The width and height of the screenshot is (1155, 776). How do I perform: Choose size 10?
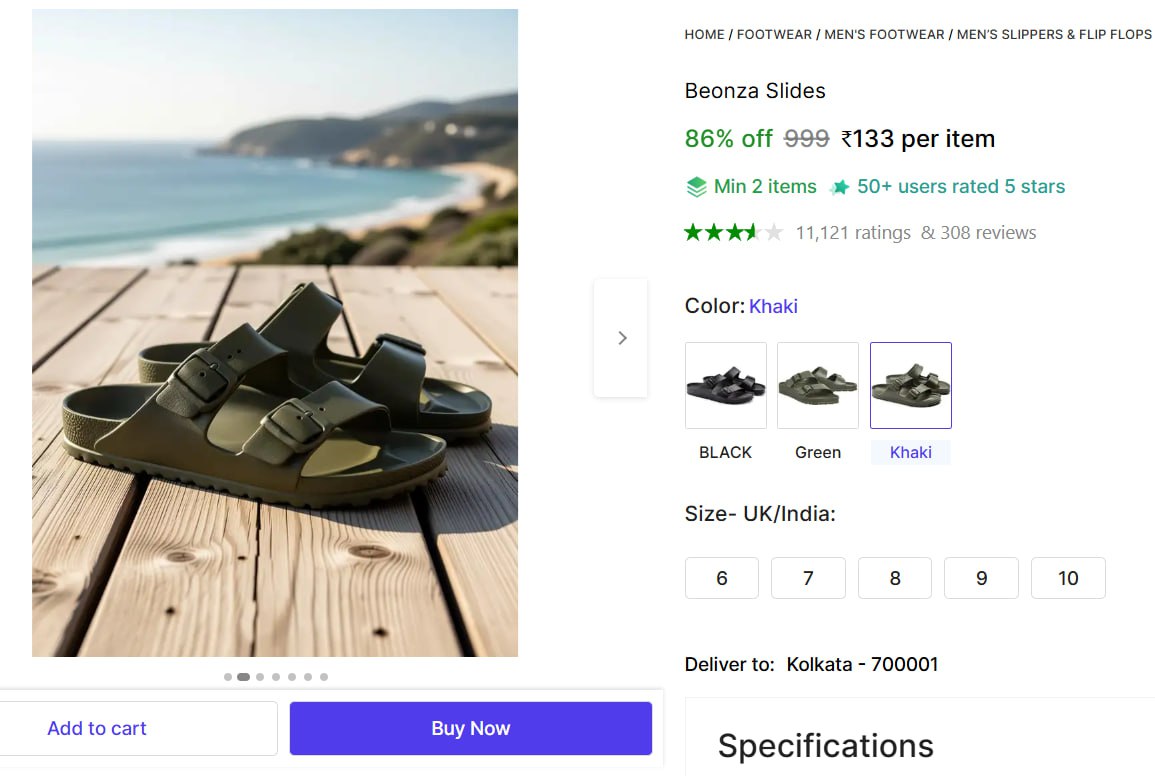[x=1068, y=578]
